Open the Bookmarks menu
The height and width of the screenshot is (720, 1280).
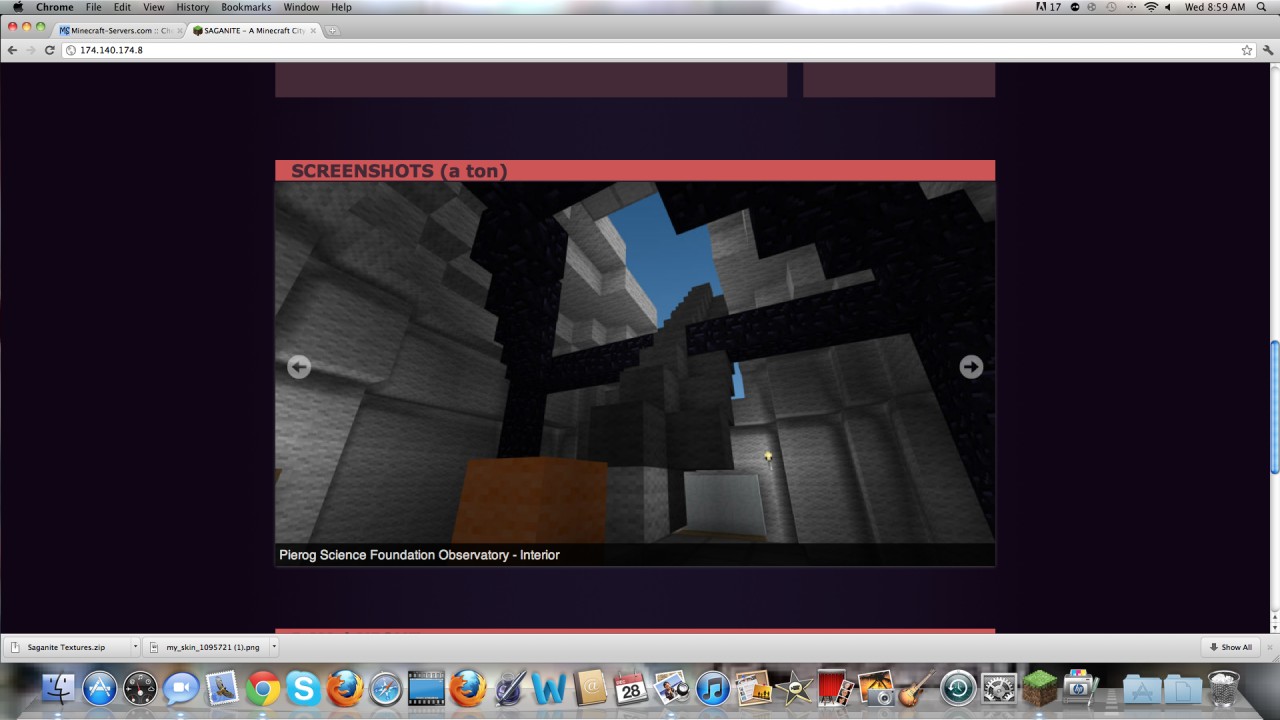[x=246, y=7]
